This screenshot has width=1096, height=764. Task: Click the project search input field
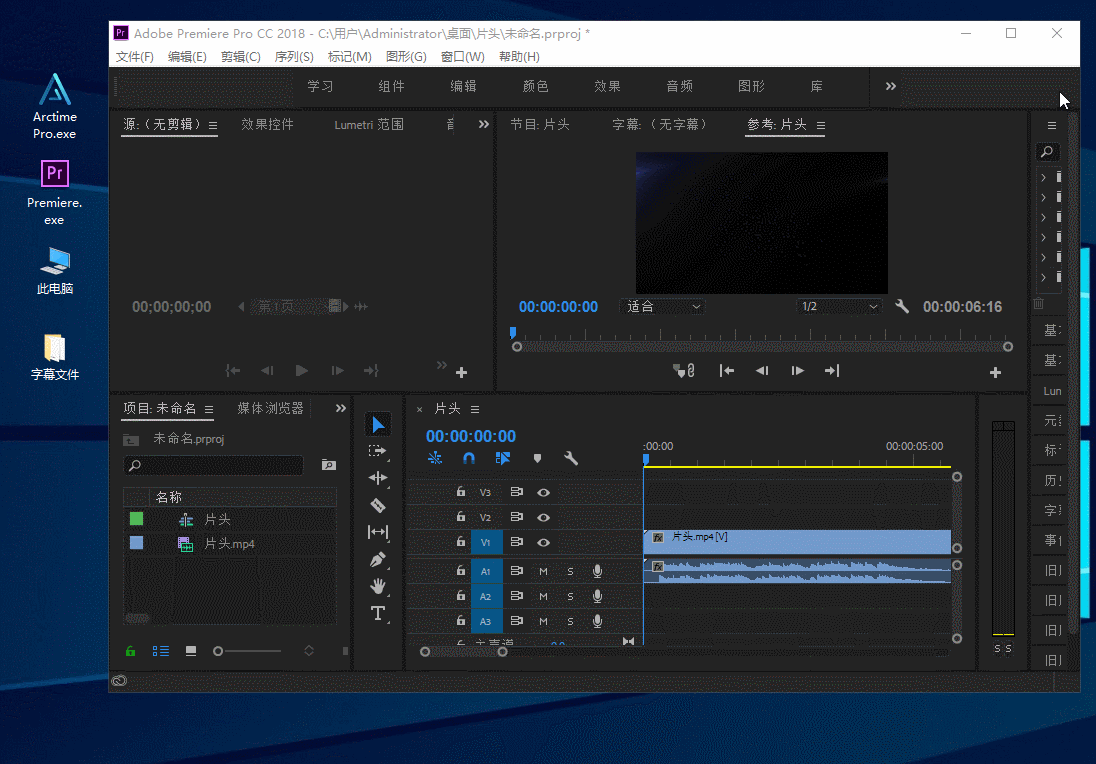pyautogui.click(x=214, y=465)
